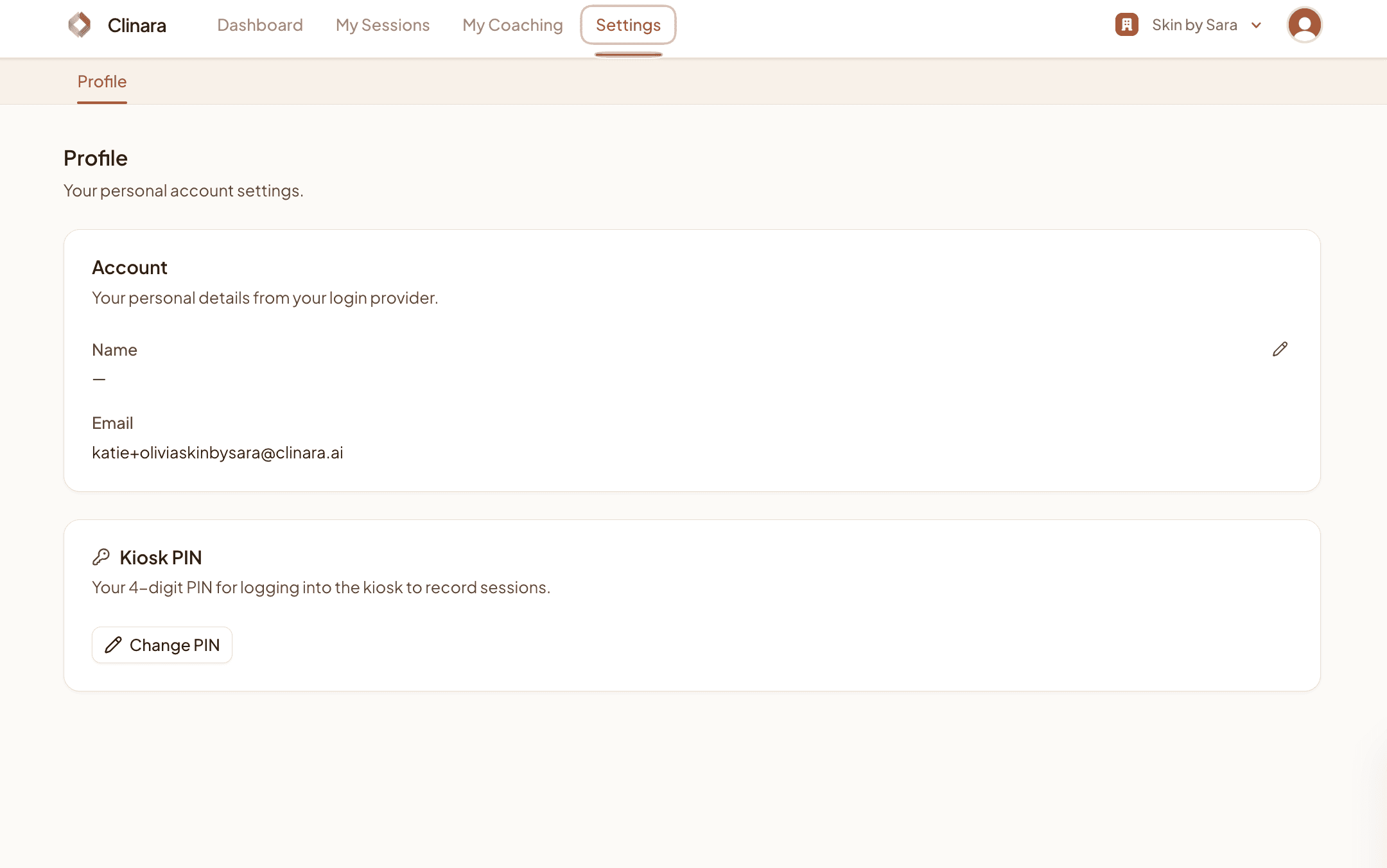
Task: Click the Name field label
Action: tap(114, 350)
